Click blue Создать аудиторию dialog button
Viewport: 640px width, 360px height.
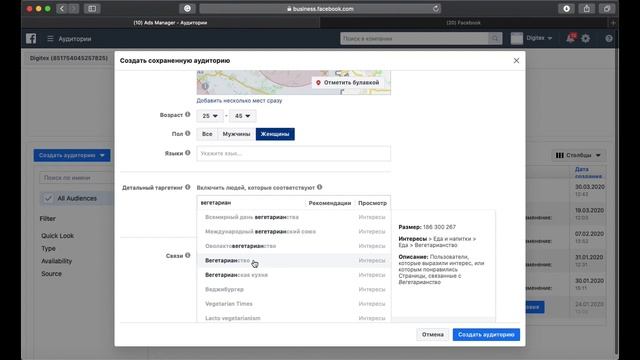486,335
